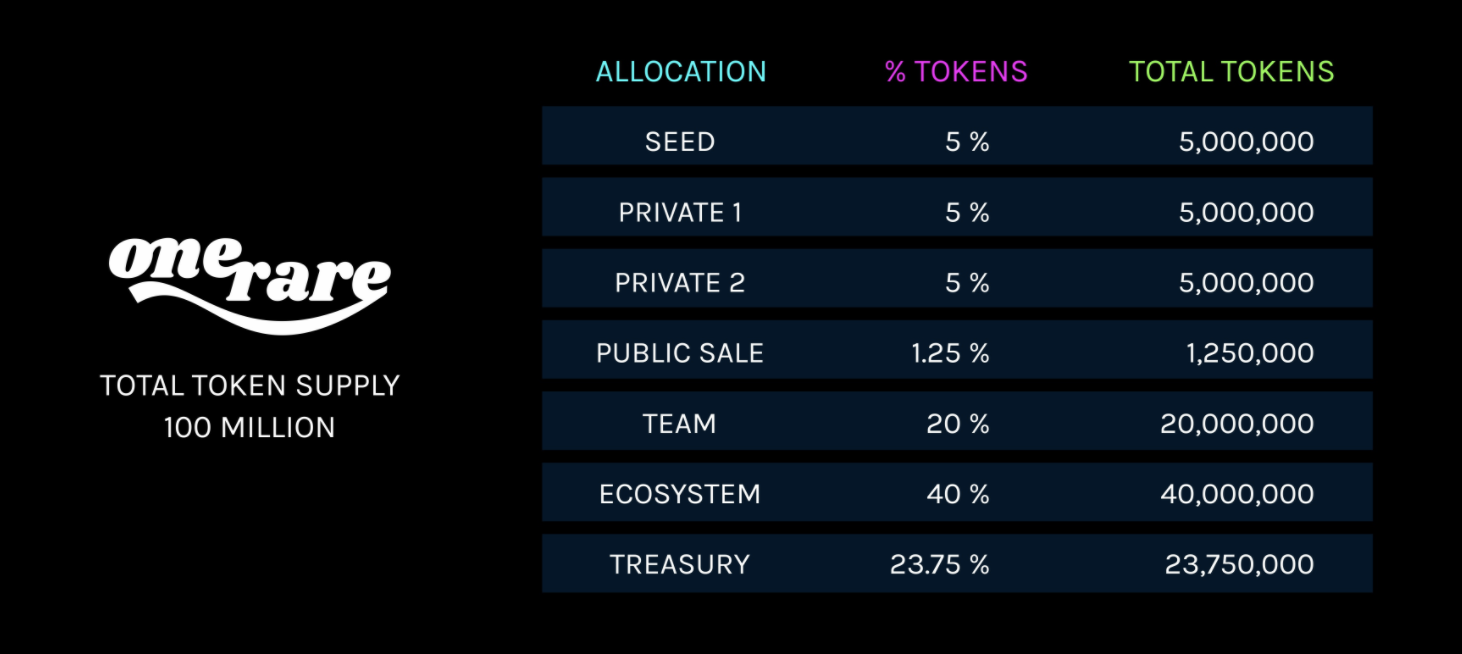Click the ALLOCATION column header
The width and height of the screenshot is (1462, 654).
[x=681, y=72]
